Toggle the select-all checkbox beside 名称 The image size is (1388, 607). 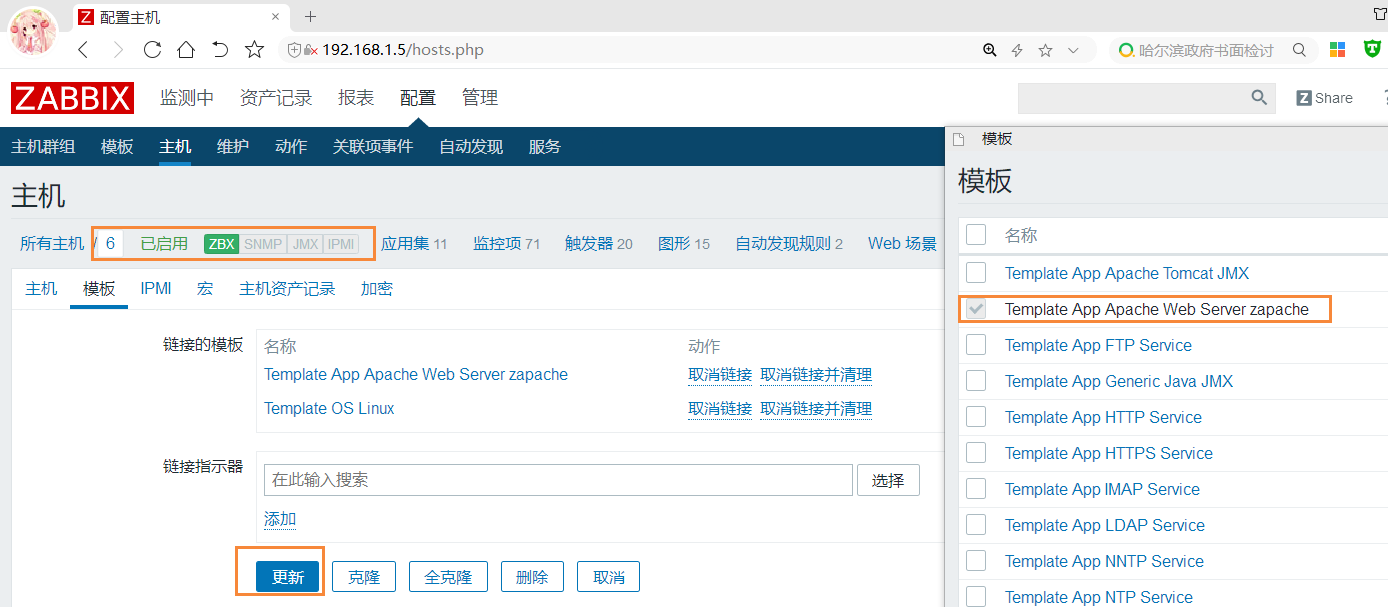(x=976, y=235)
